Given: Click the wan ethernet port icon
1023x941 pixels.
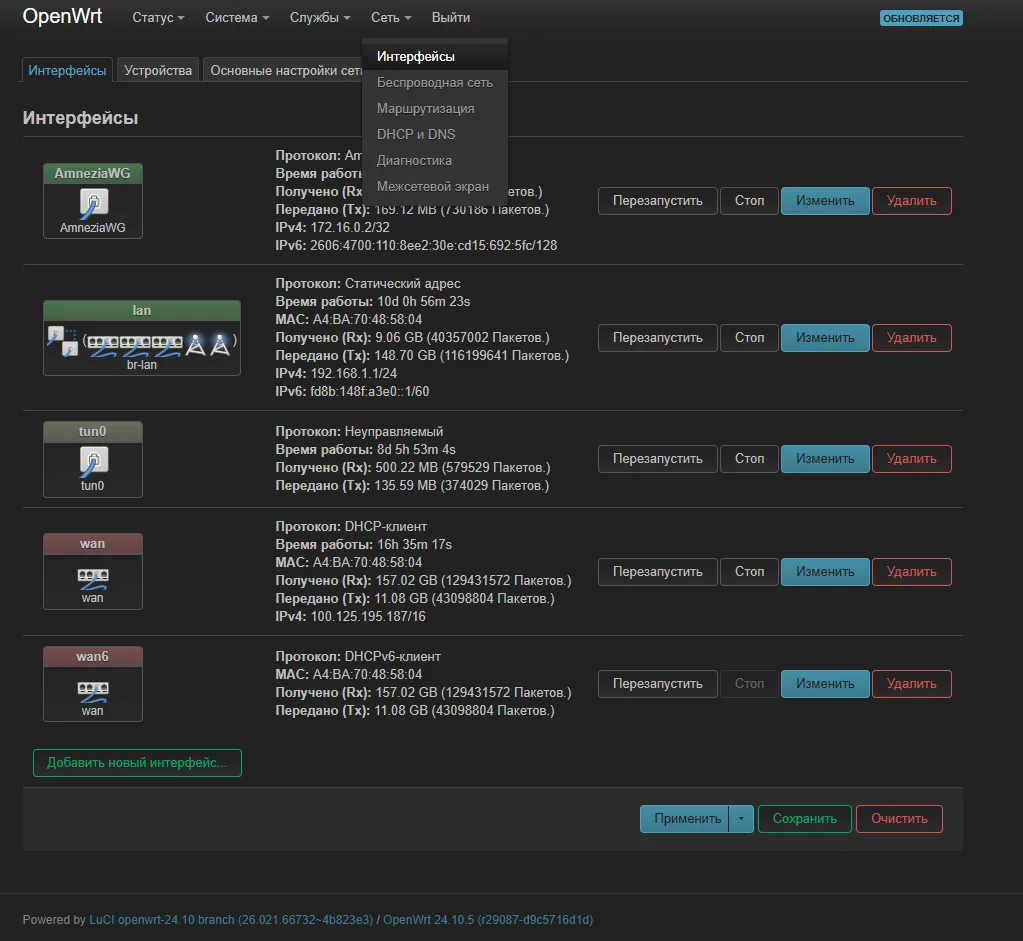Looking at the screenshot, I should click(93, 578).
